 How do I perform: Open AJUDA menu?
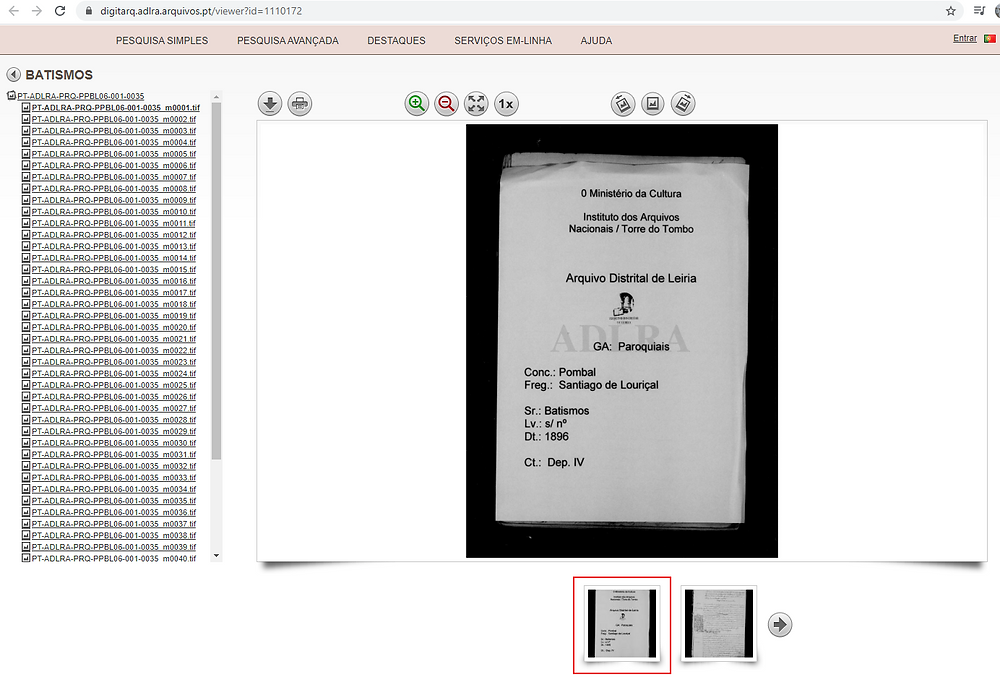[x=596, y=40]
